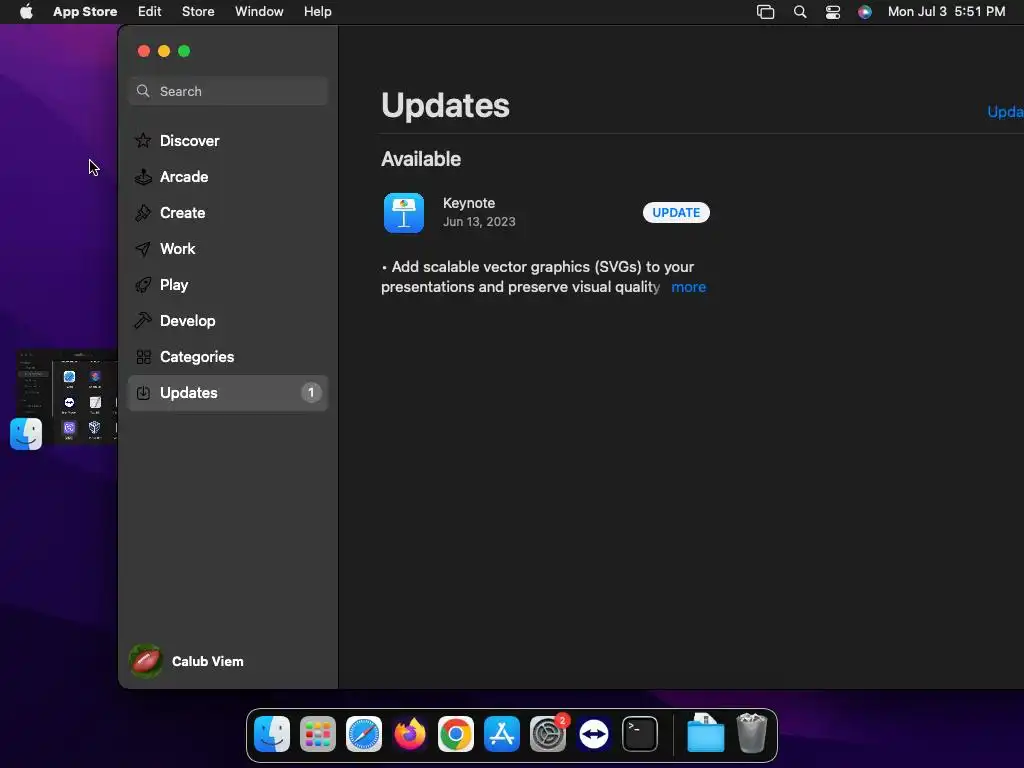Image resolution: width=1024 pixels, height=768 pixels.
Task: Click the minimized window thumbnail on desktop
Action: (67, 396)
